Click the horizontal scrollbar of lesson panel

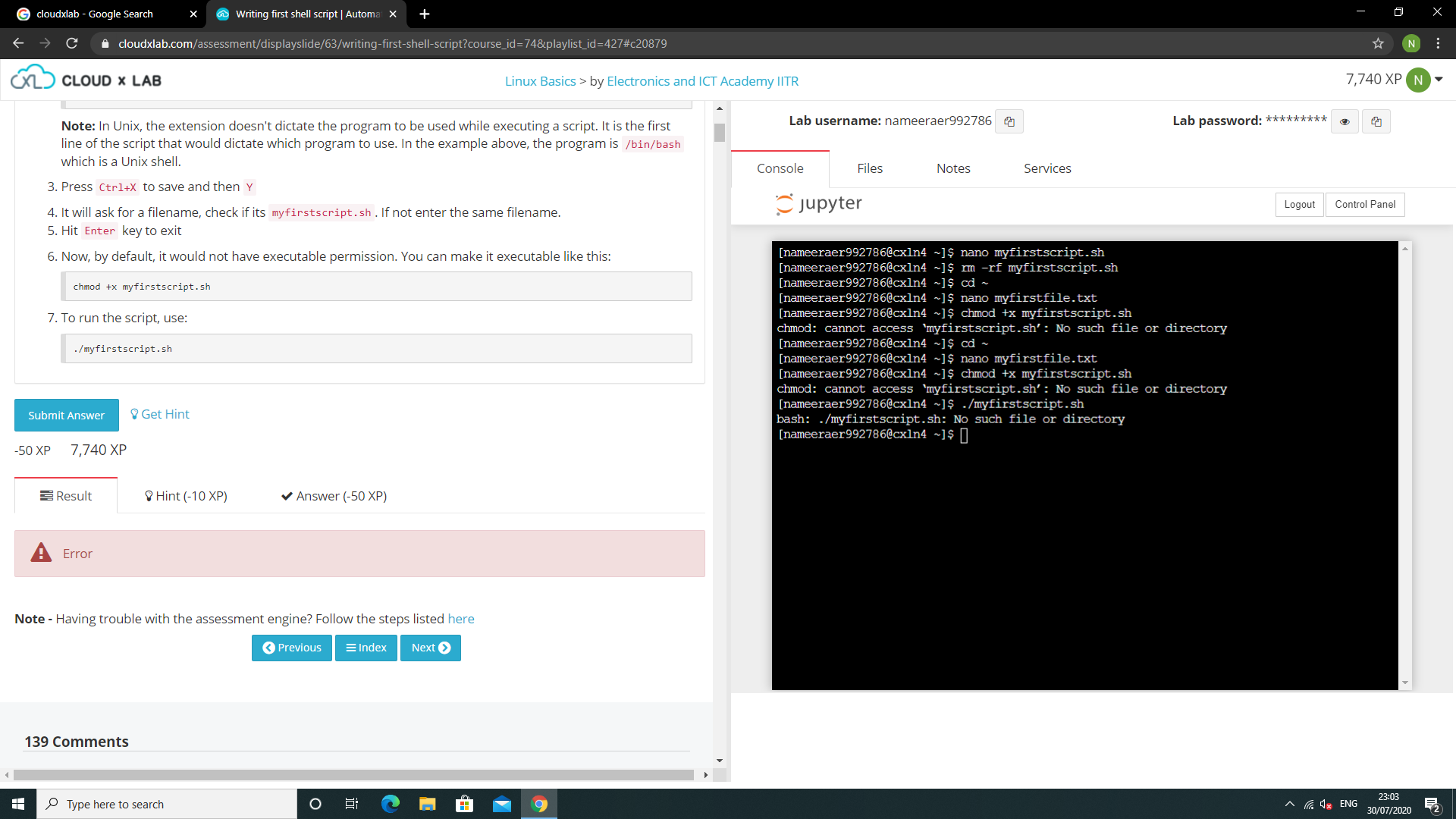(x=353, y=775)
